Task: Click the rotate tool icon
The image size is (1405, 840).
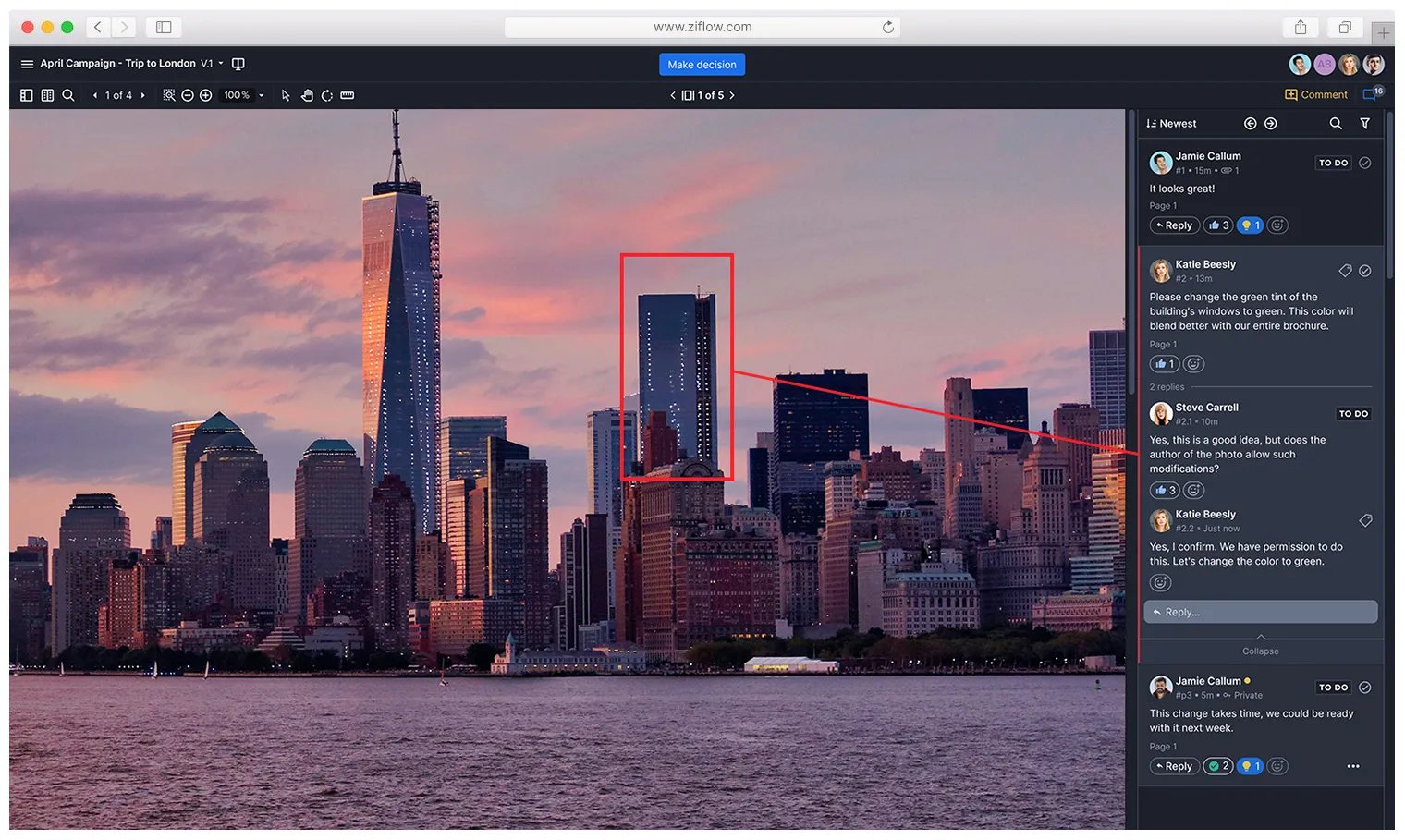Action: (327, 95)
